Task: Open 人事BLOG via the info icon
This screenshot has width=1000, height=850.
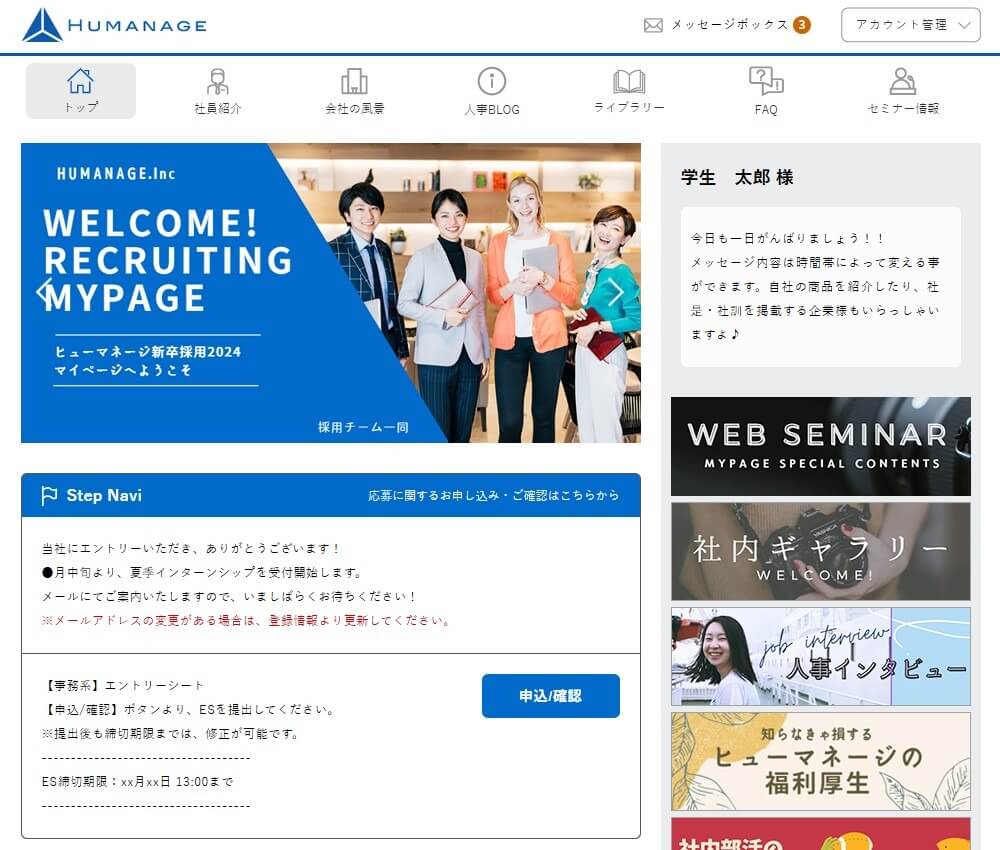Action: pyautogui.click(x=491, y=82)
